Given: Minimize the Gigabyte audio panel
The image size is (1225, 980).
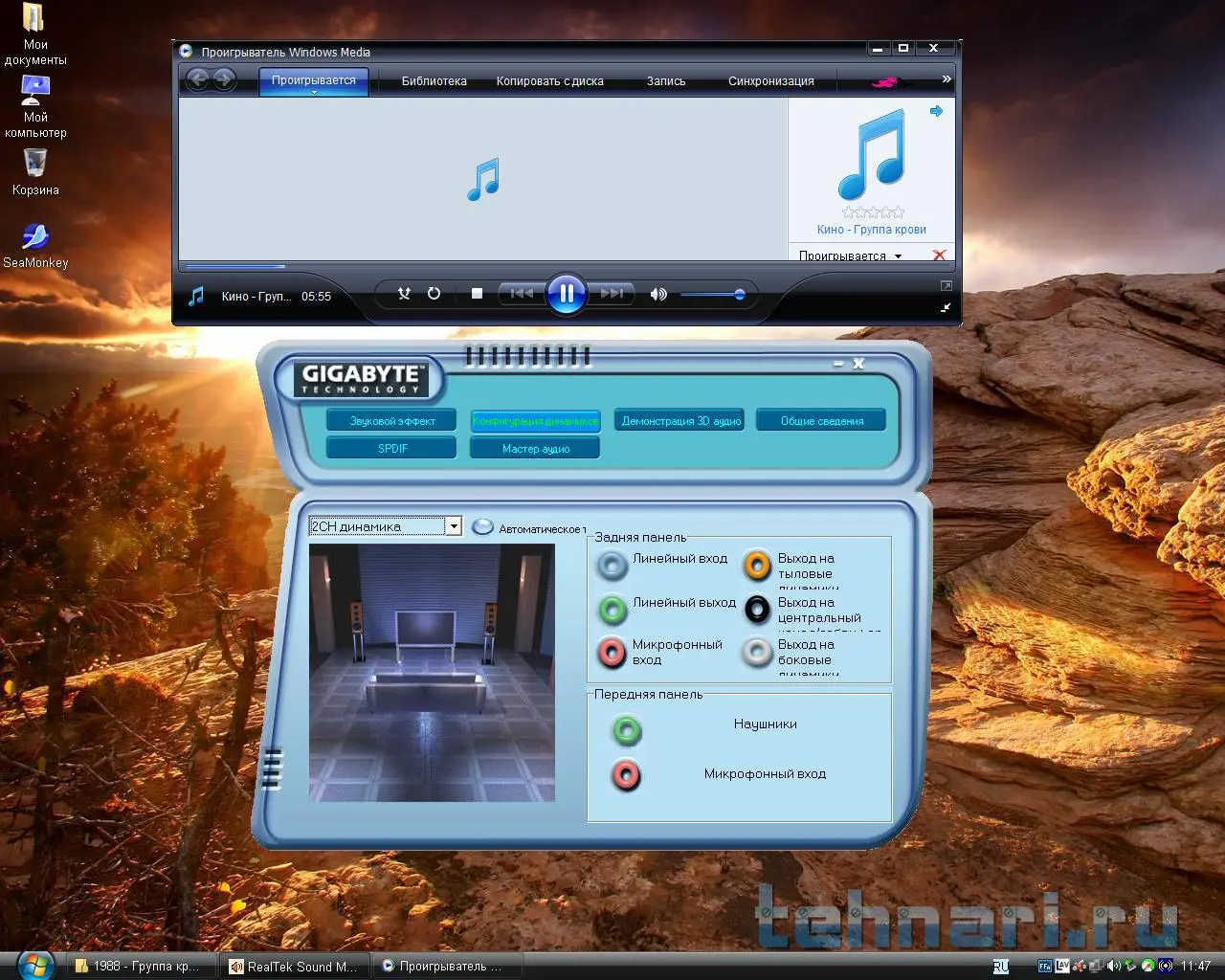Looking at the screenshot, I should [838, 364].
